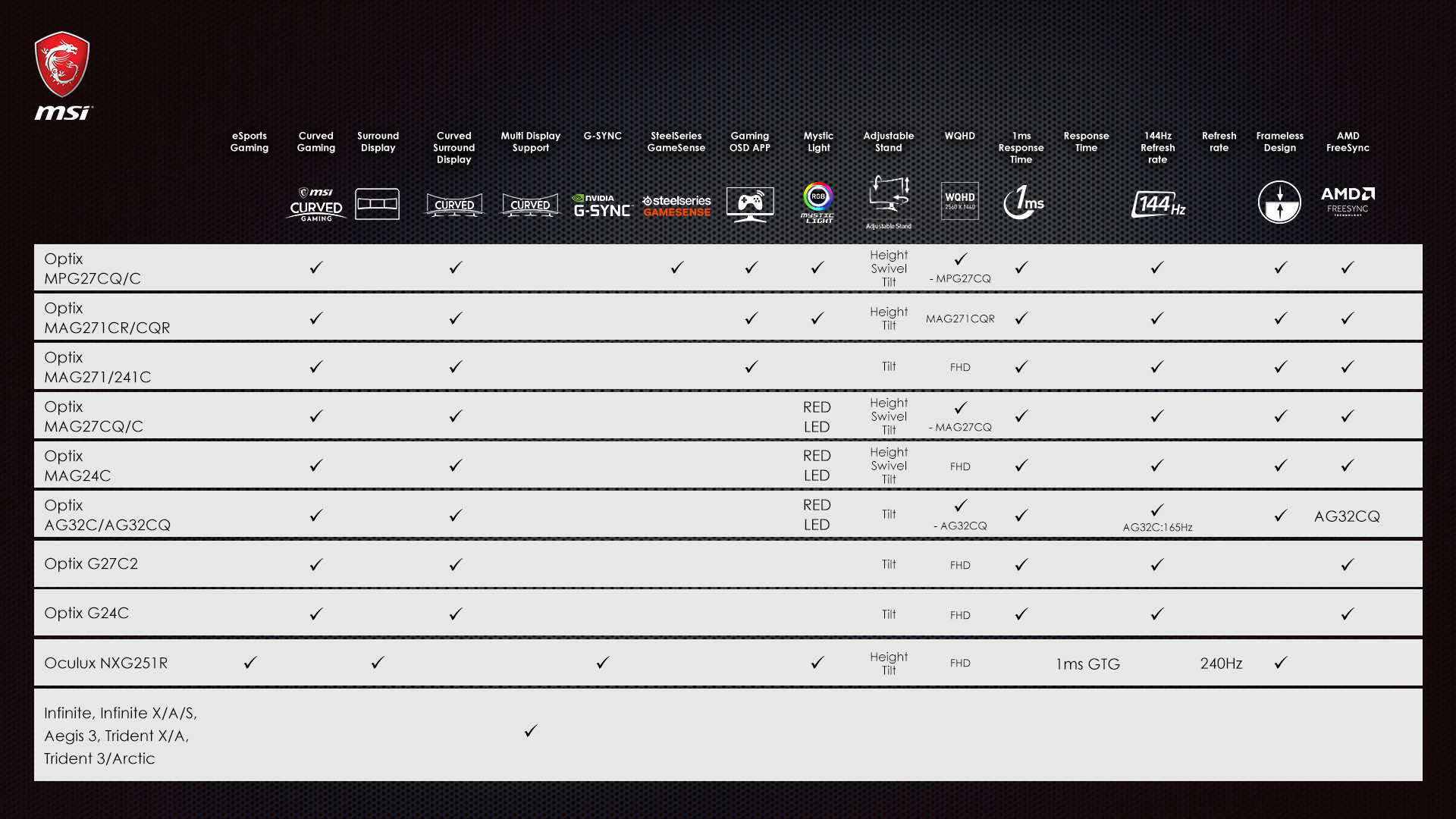Viewport: 1456px width, 819px height.
Task: Click the Gaming OSD APP controller icon
Action: click(750, 205)
